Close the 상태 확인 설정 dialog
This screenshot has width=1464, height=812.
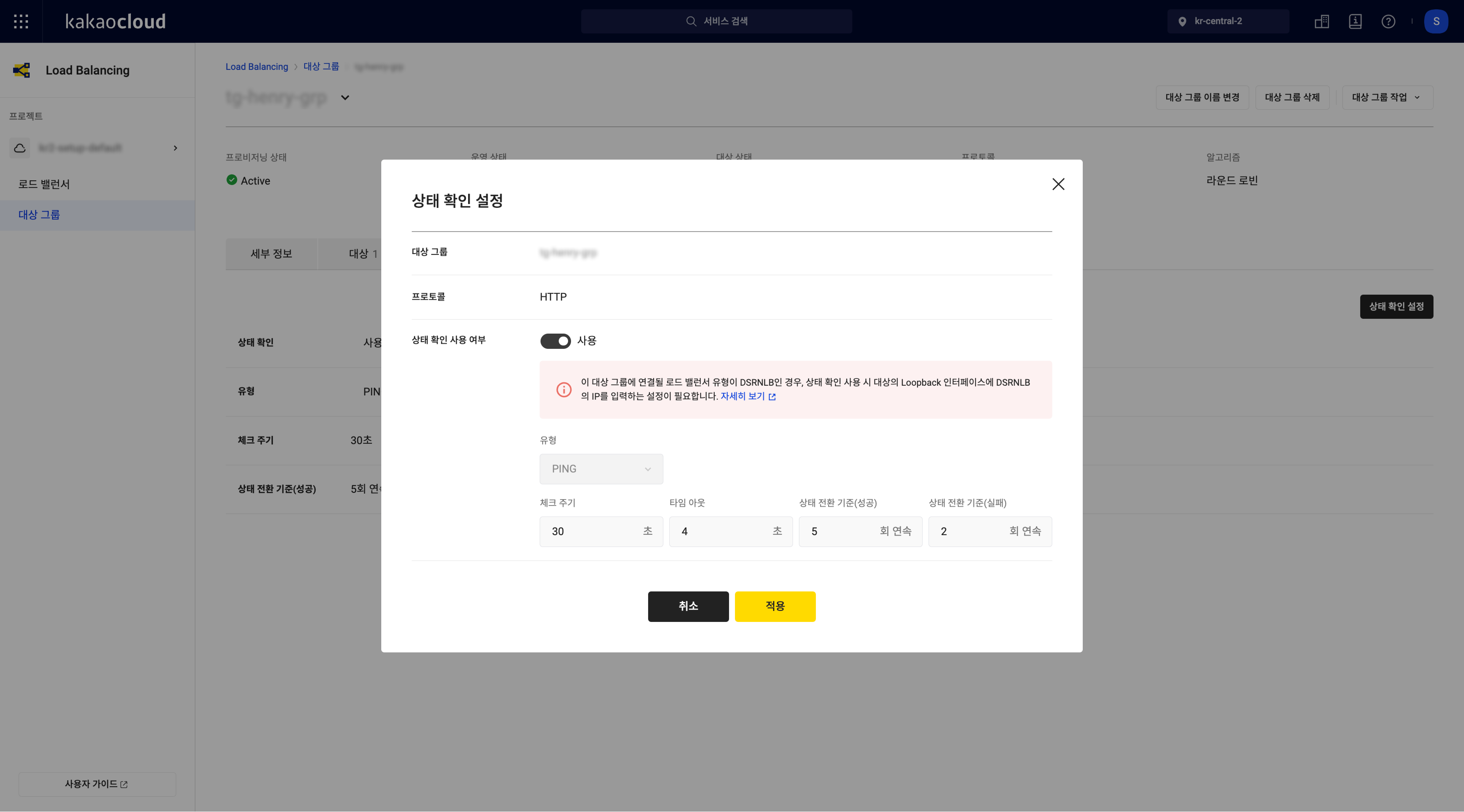click(x=1058, y=184)
